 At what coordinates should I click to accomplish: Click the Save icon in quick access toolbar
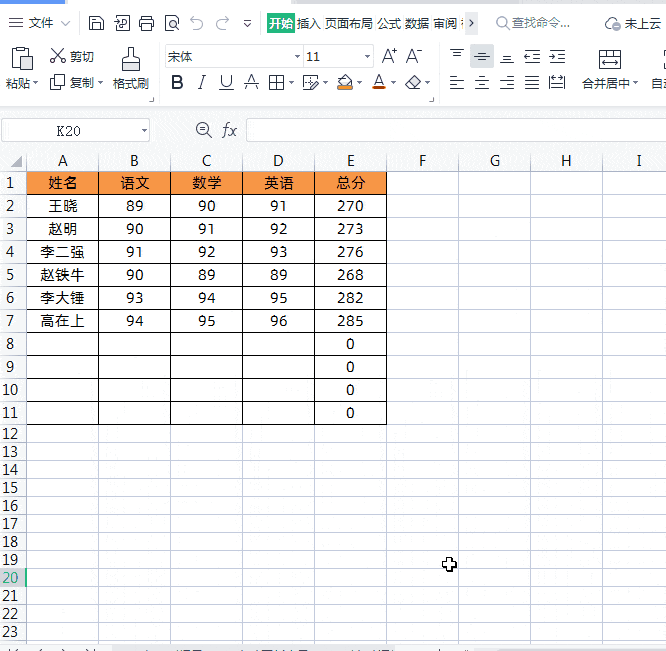coord(96,23)
